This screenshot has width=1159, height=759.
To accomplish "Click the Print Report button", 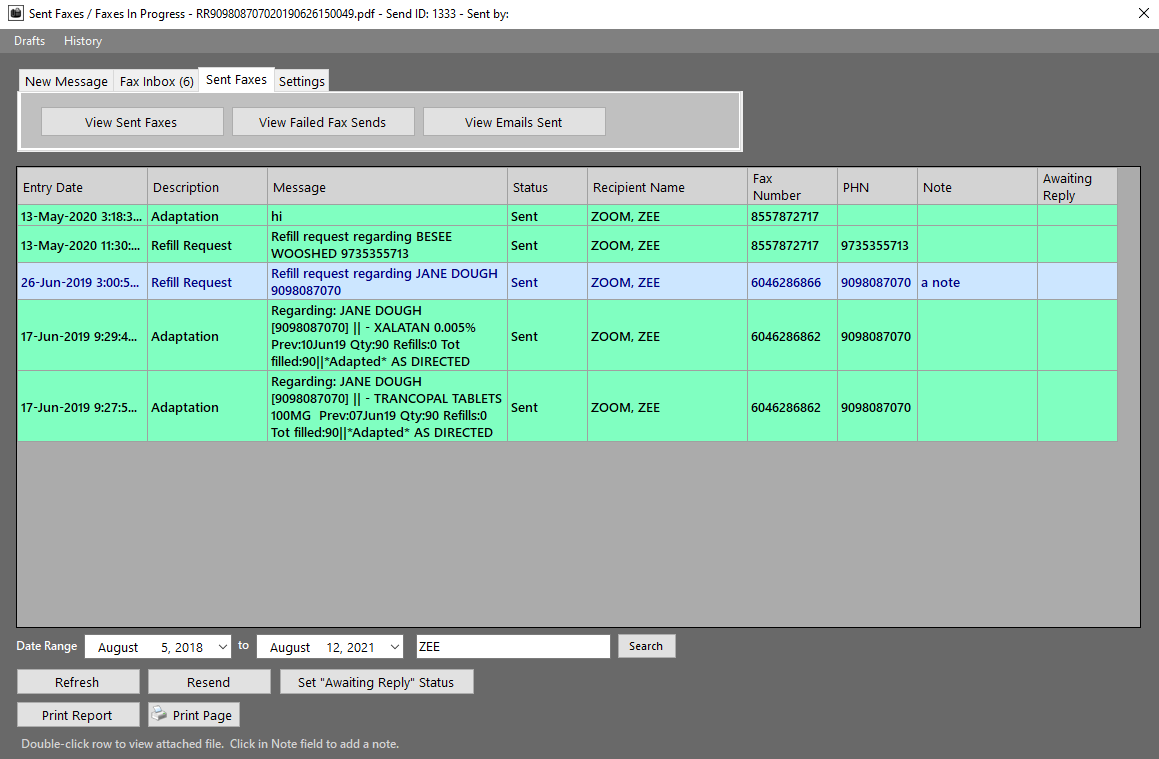I will [77, 715].
